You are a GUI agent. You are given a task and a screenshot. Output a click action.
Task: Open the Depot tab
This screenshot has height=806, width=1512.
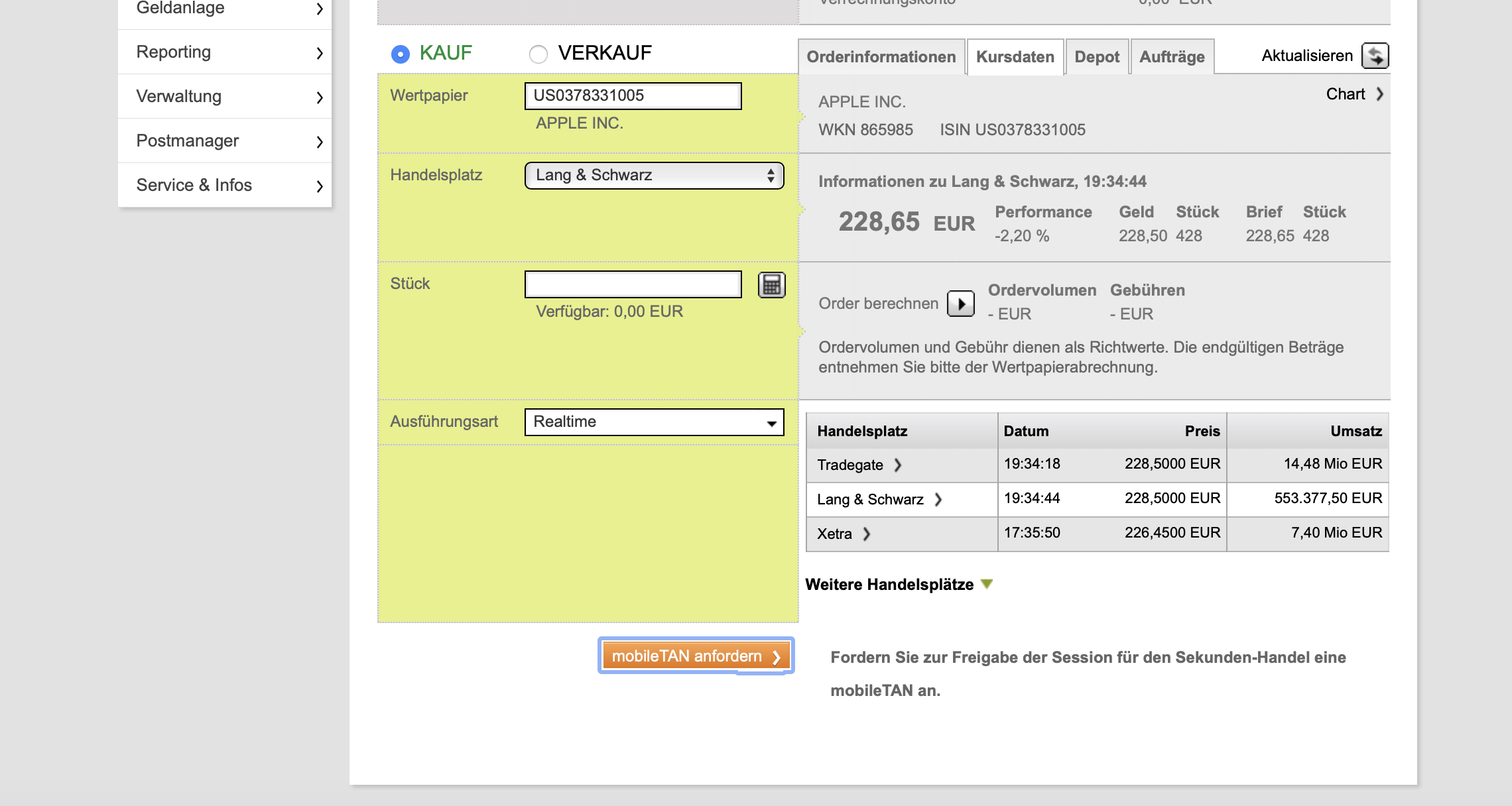[x=1096, y=57]
